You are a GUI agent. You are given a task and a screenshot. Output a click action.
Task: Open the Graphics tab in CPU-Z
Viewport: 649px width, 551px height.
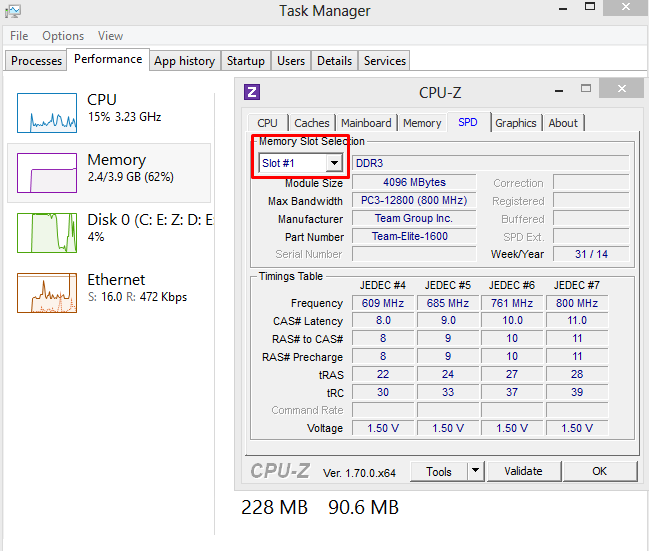point(516,123)
